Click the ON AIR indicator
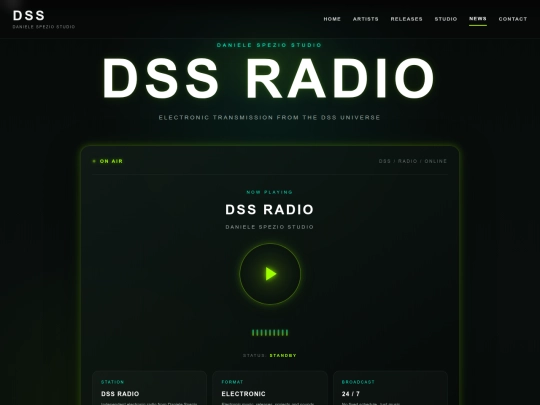 [108, 161]
